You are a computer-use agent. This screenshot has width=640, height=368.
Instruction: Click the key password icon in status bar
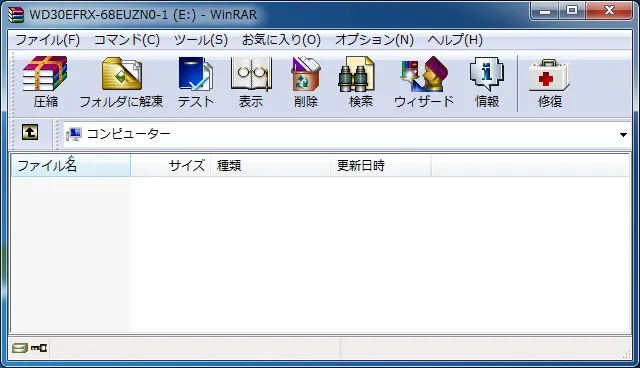click(x=39, y=348)
